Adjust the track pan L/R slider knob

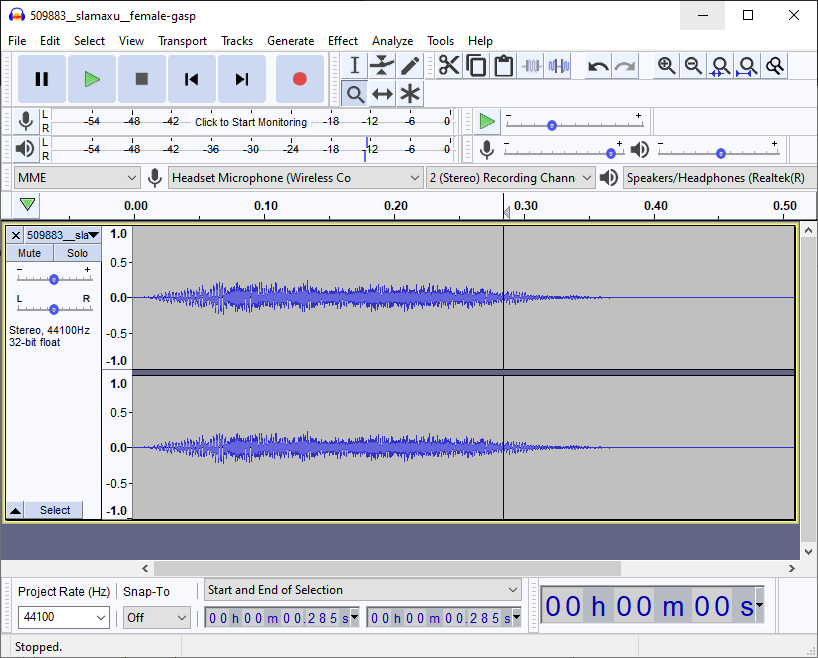click(x=54, y=309)
